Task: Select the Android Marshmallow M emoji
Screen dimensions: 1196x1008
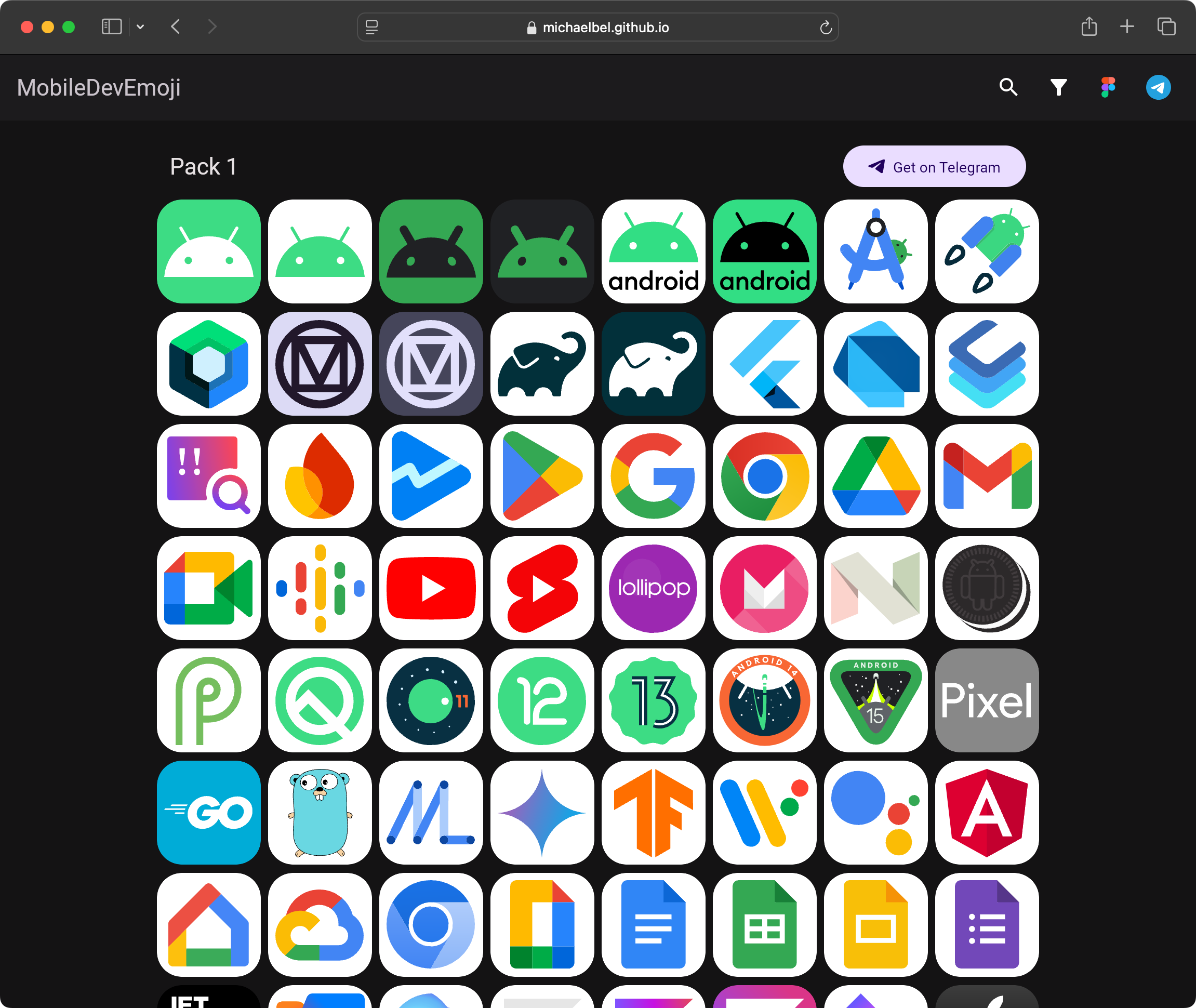Action: click(765, 588)
